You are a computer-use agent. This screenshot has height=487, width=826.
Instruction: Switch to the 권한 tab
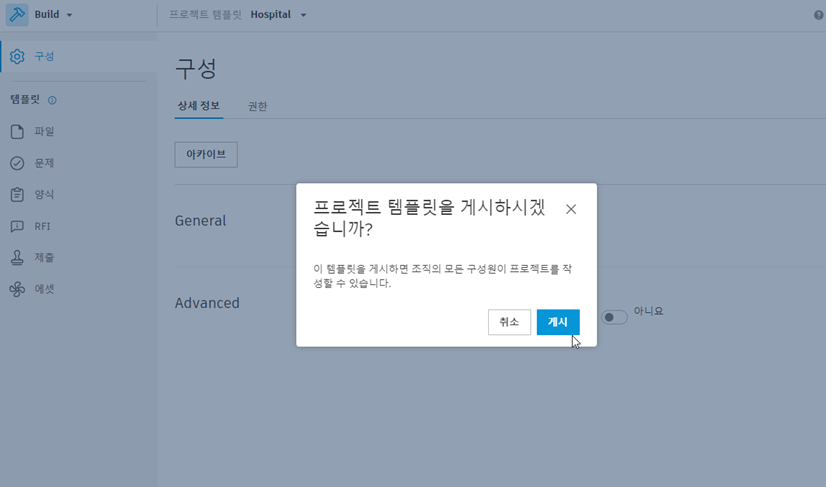[258, 106]
